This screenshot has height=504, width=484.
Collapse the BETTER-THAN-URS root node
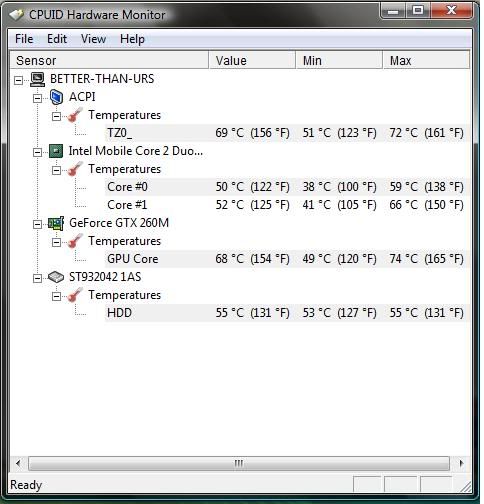(x=19, y=80)
